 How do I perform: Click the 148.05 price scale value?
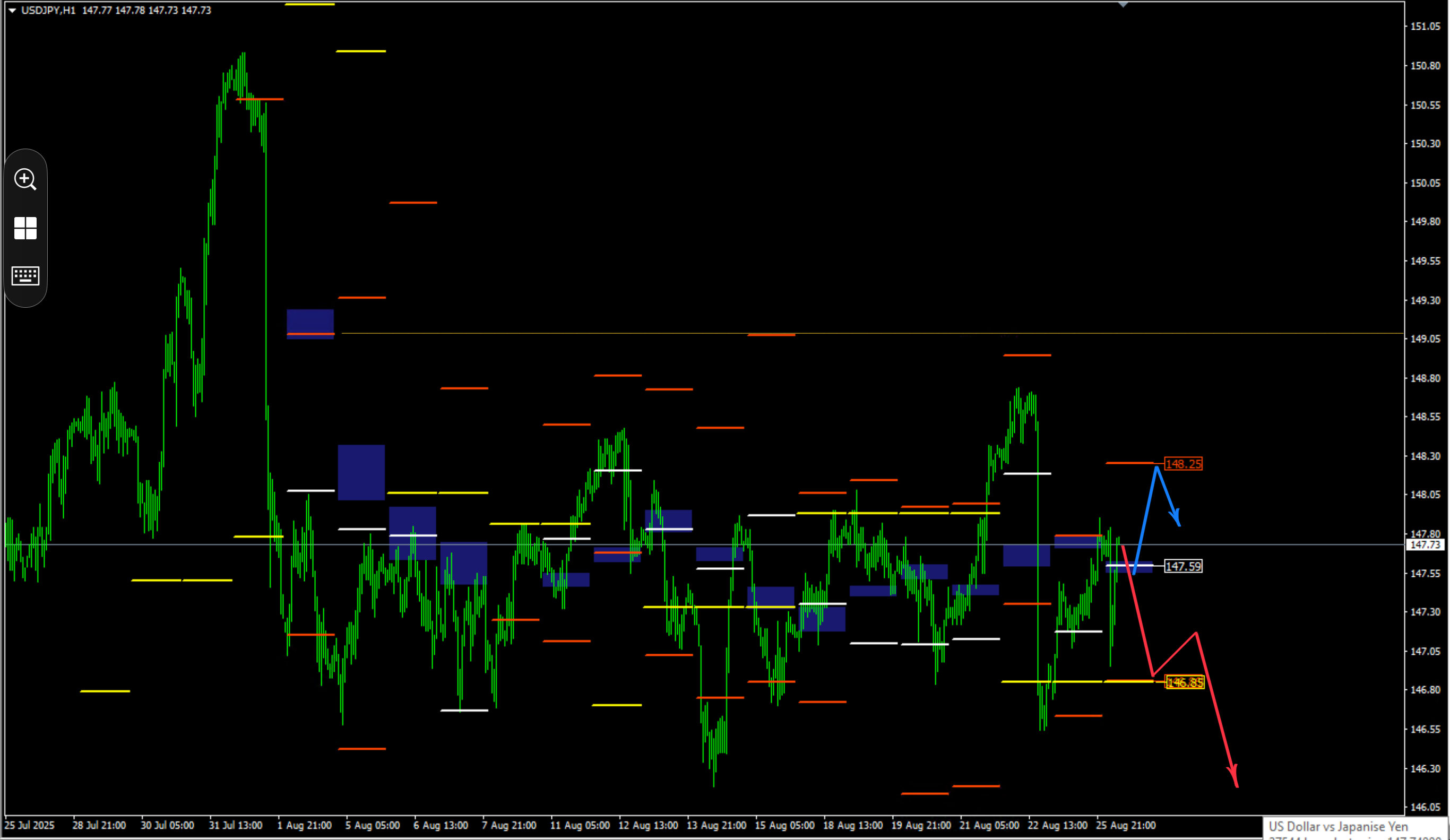[1425, 495]
